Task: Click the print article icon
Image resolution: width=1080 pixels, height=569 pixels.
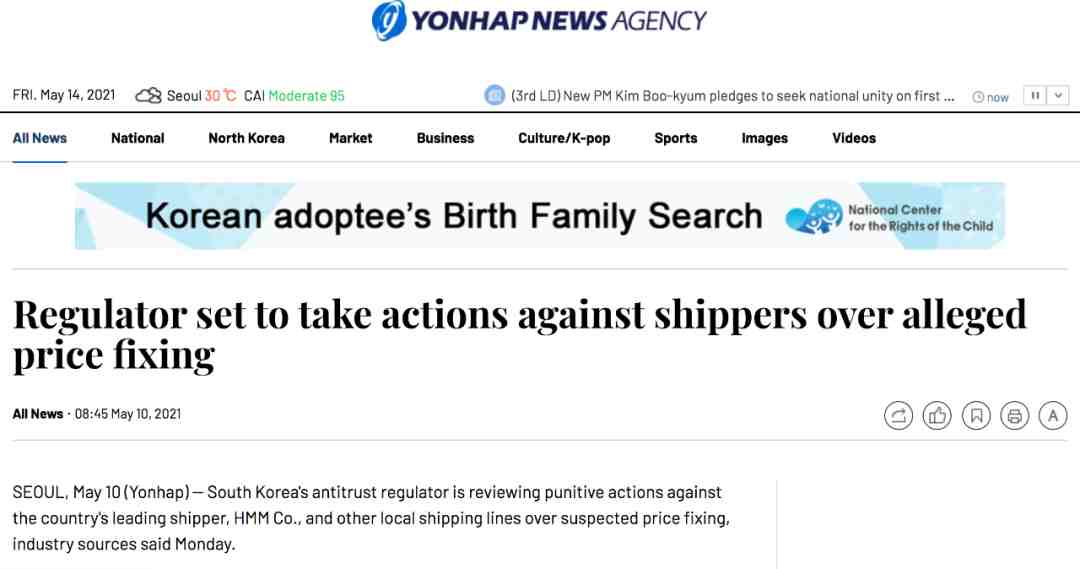Action: coord(1015,415)
